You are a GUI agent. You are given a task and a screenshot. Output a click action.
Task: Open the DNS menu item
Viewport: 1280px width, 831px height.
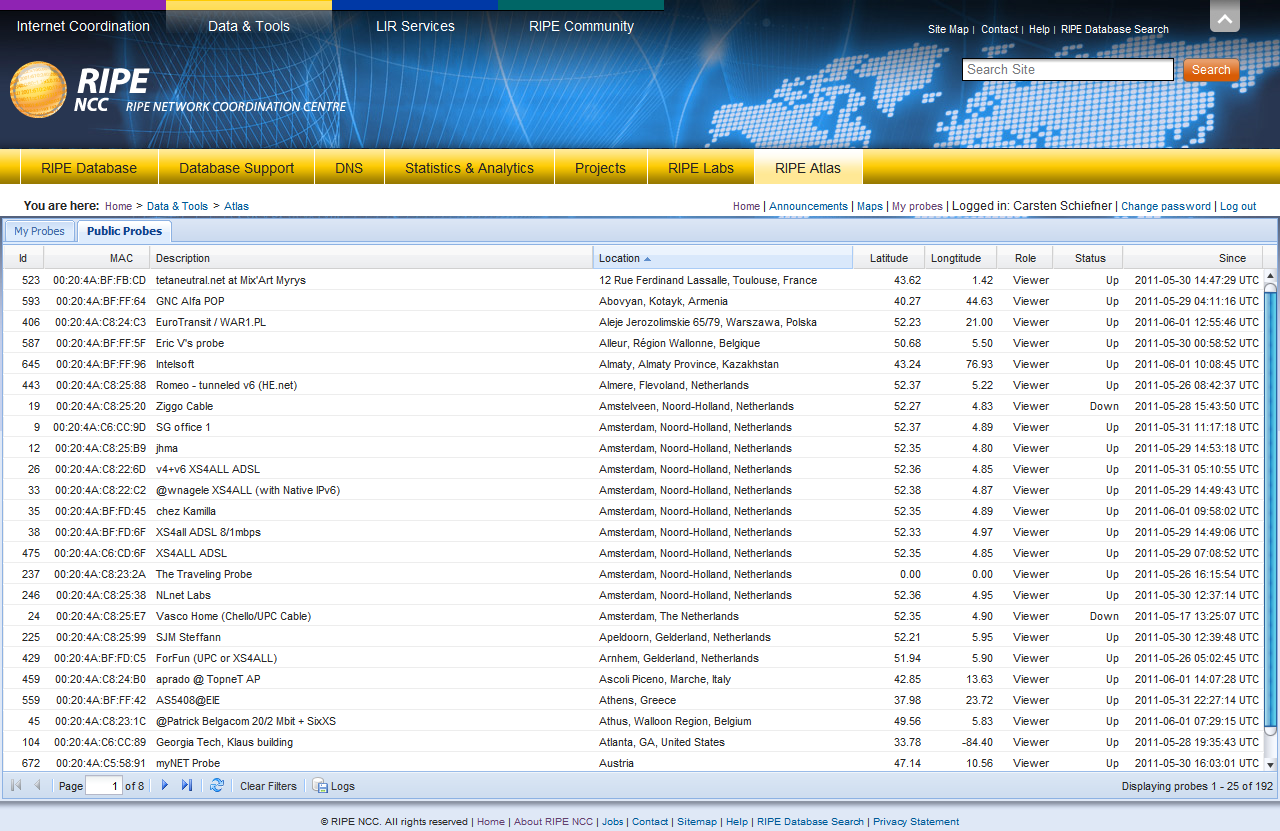pyautogui.click(x=349, y=168)
